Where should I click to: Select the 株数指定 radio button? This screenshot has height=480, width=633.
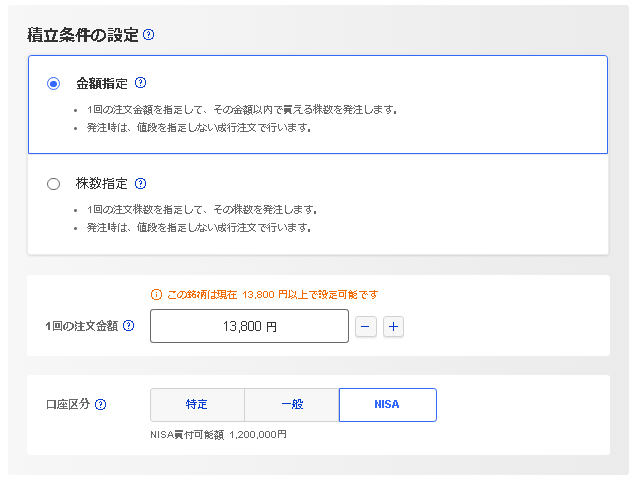coord(54,184)
